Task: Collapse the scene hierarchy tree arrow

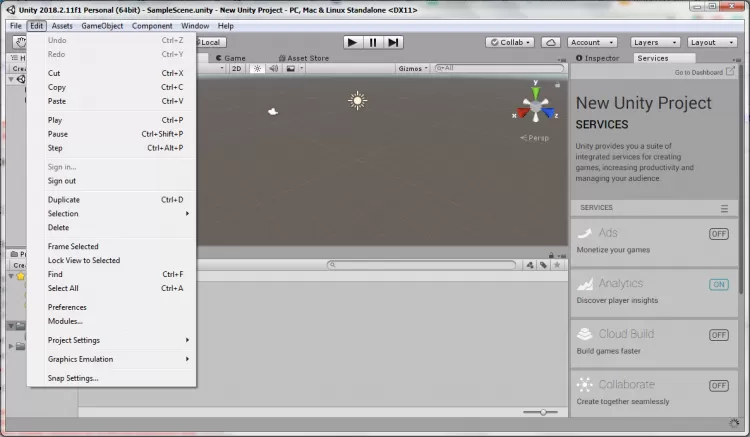Action: pos(11,79)
